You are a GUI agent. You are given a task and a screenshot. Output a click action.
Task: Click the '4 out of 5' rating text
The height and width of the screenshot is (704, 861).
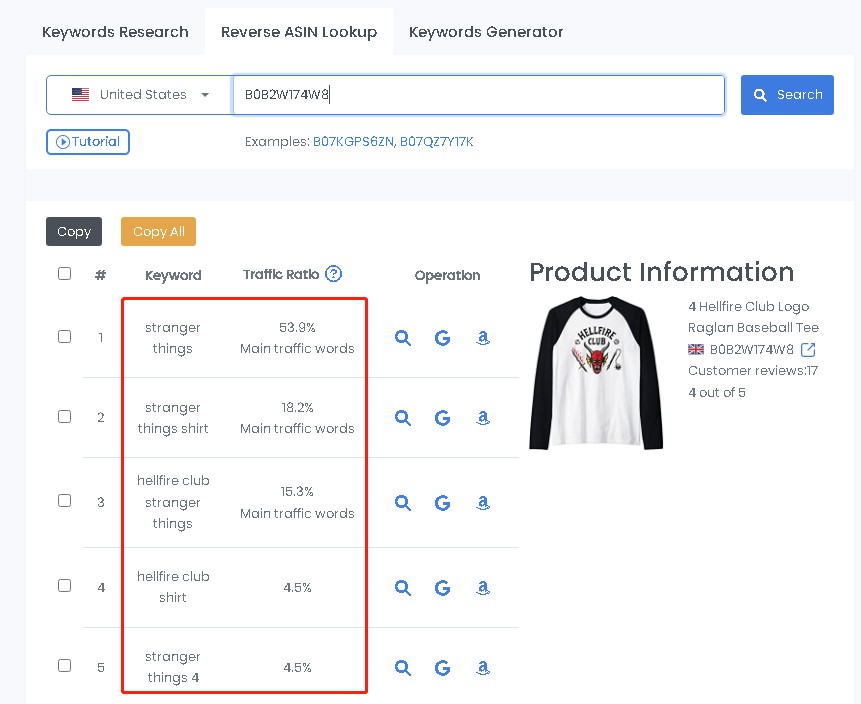coord(717,393)
